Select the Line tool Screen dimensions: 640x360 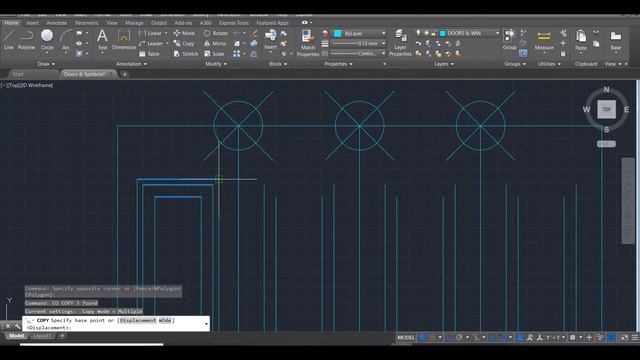tap(9, 40)
